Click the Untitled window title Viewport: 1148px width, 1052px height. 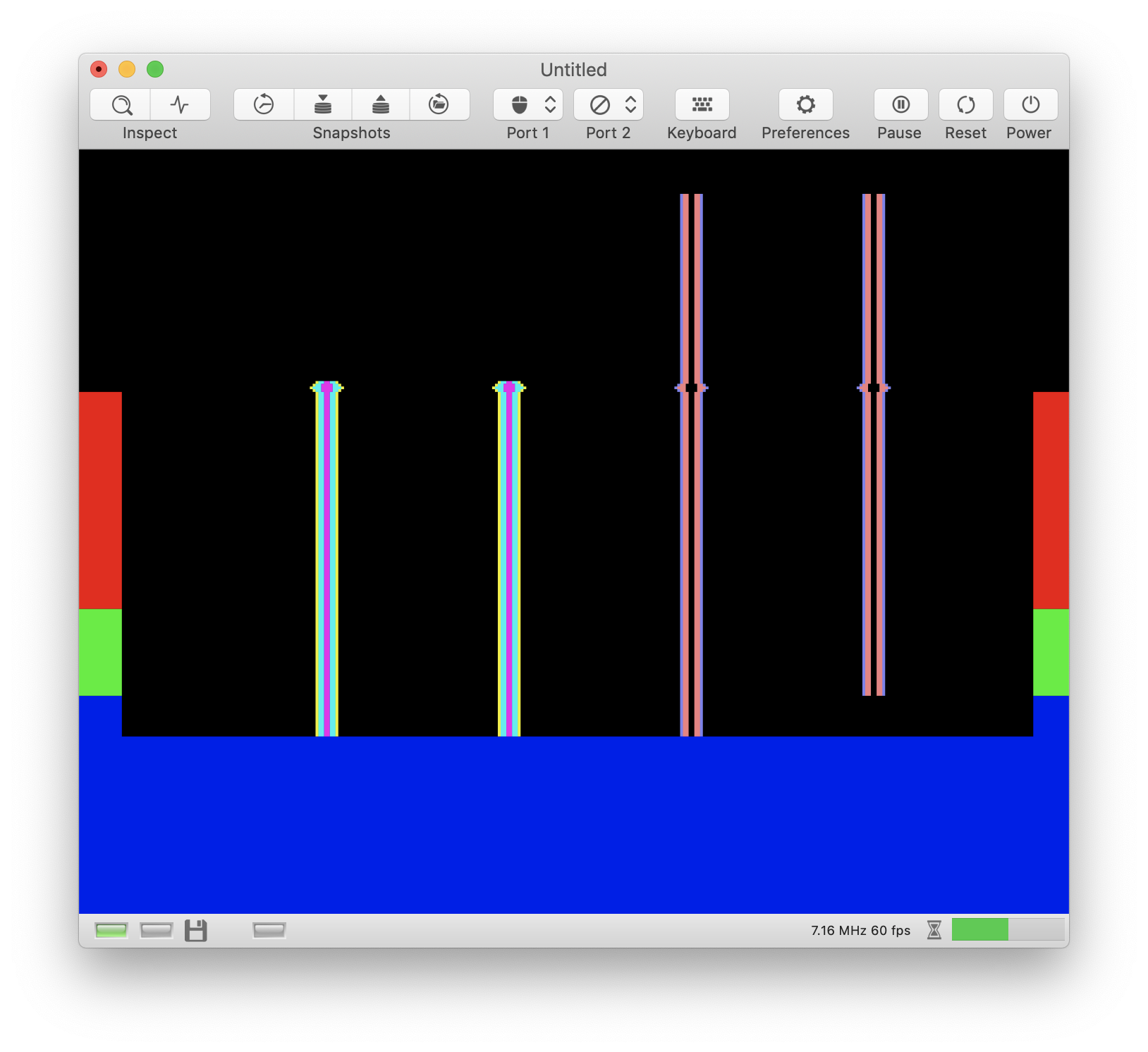click(x=573, y=70)
